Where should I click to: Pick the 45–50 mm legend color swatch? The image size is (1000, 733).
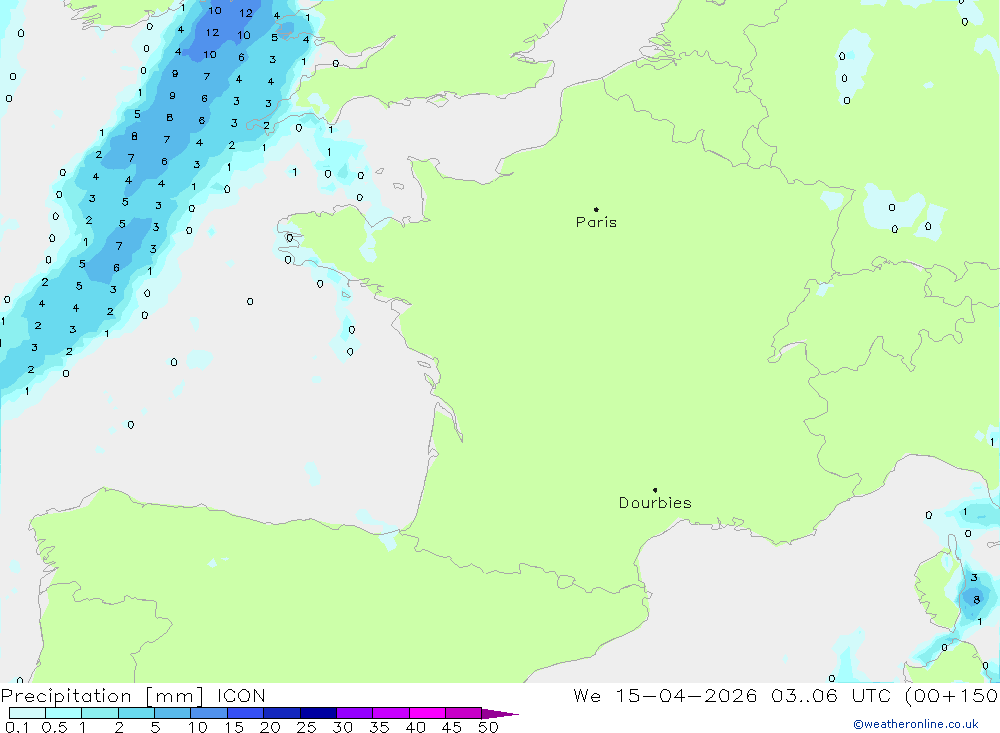pyautogui.click(x=464, y=713)
